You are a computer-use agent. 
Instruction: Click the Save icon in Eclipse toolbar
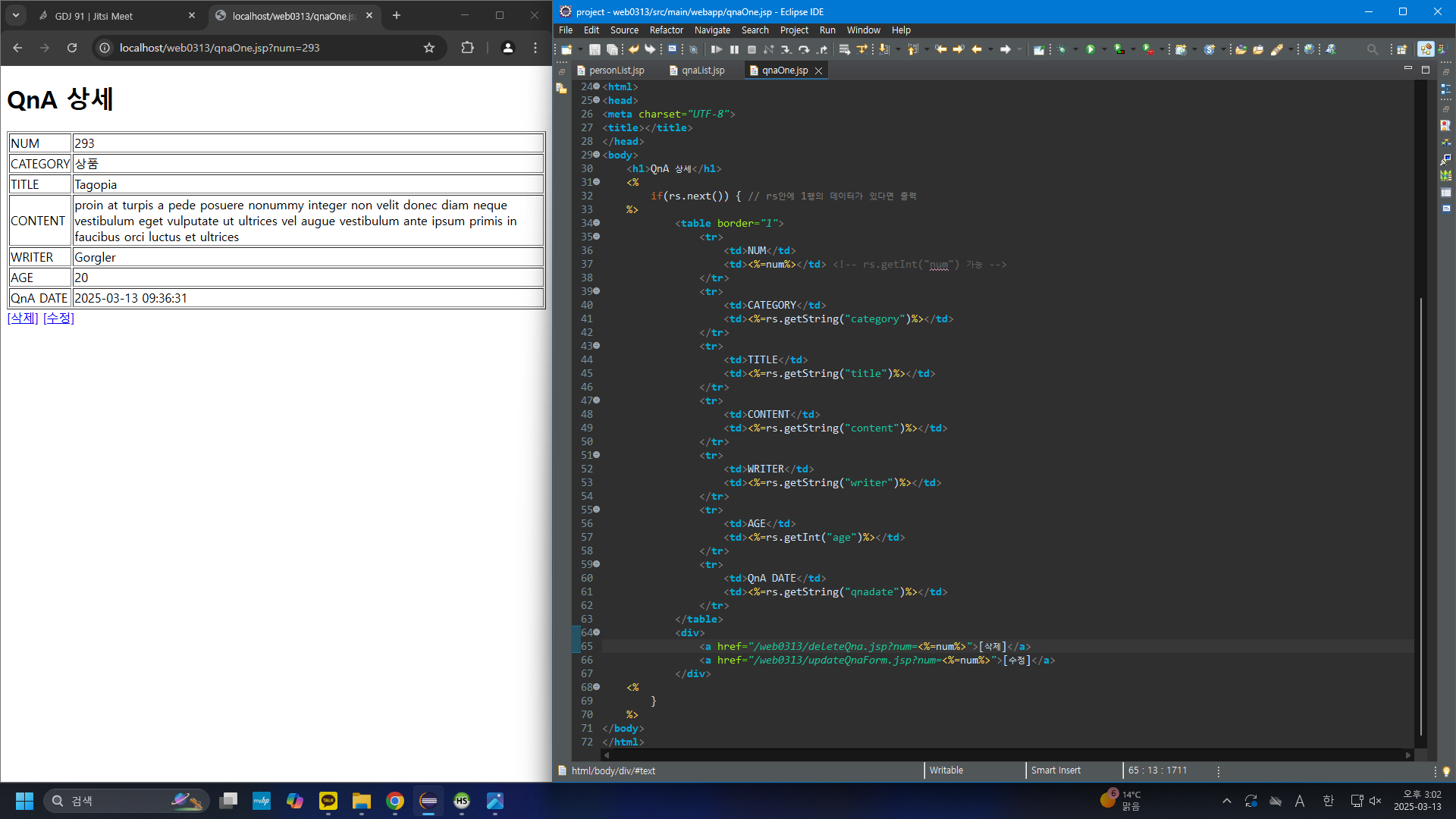[x=595, y=49]
